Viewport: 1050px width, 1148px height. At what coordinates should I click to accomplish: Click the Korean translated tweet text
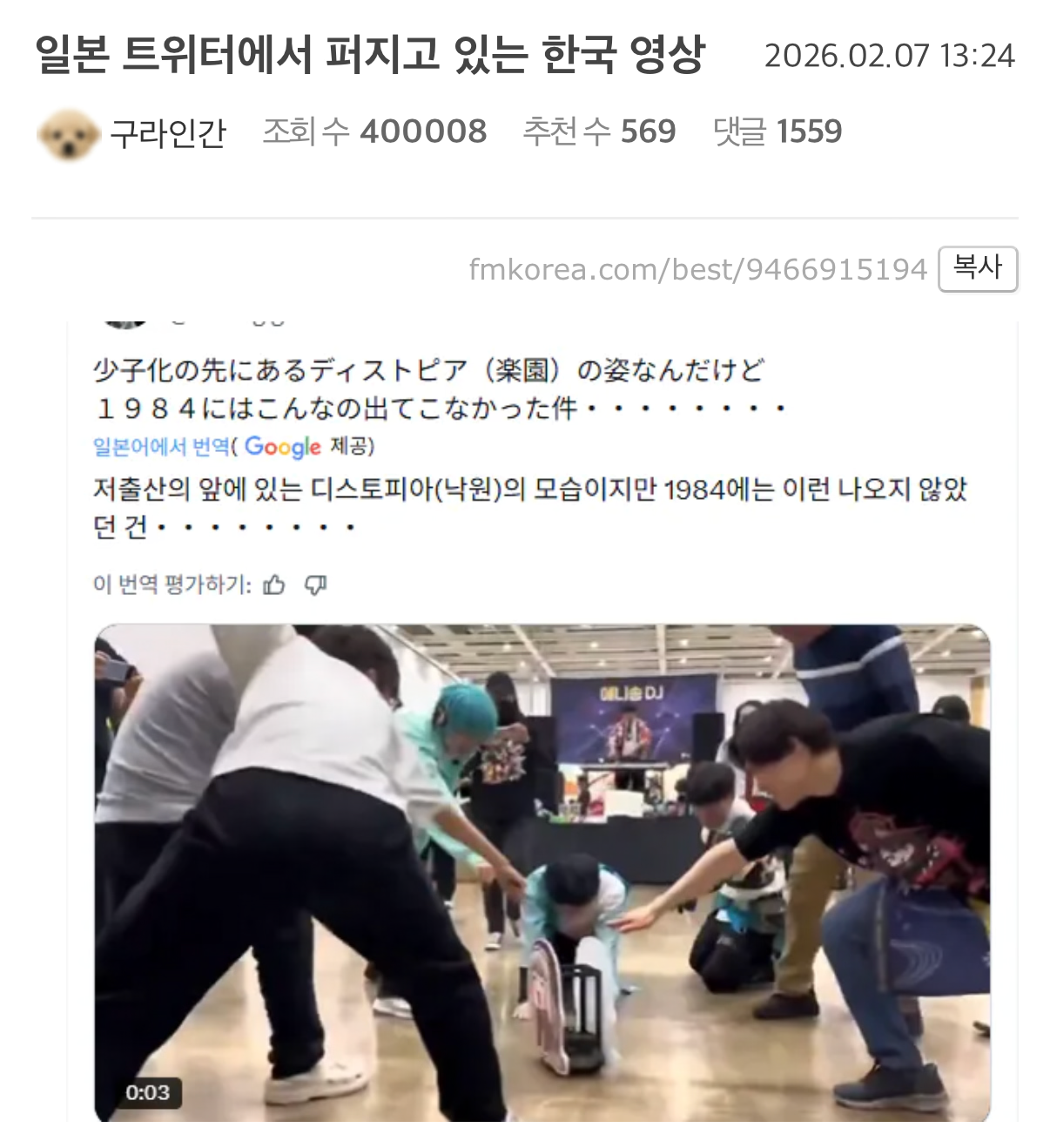coord(530,508)
